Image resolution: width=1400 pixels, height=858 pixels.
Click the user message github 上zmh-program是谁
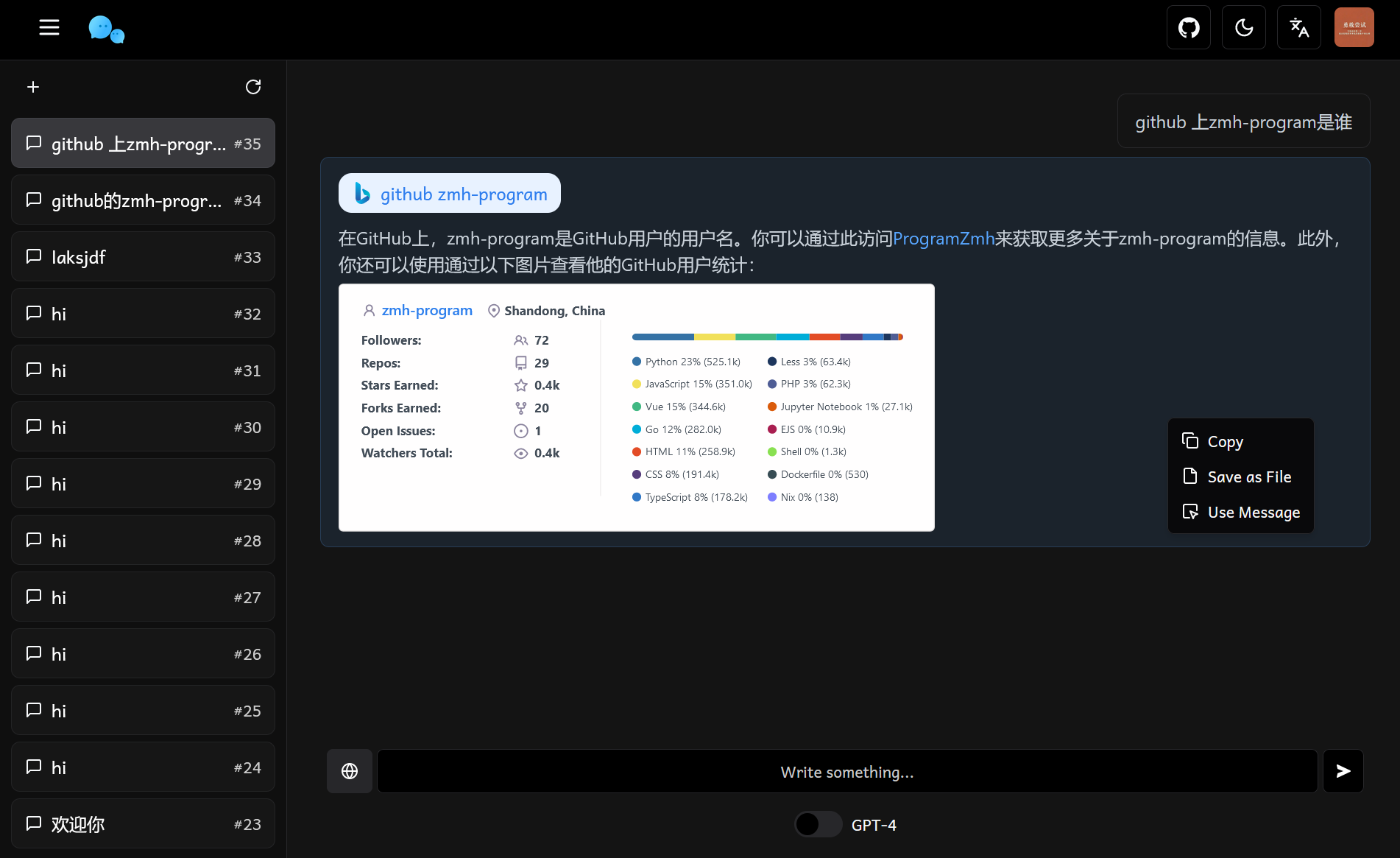(1243, 122)
